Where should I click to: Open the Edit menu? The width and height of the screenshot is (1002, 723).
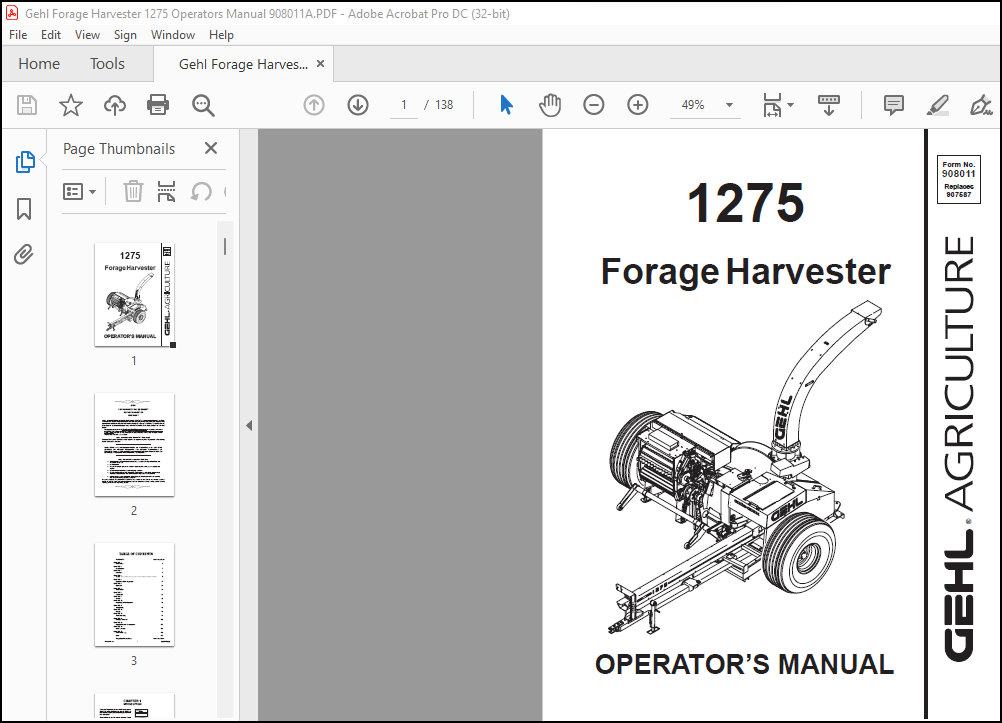[50, 35]
